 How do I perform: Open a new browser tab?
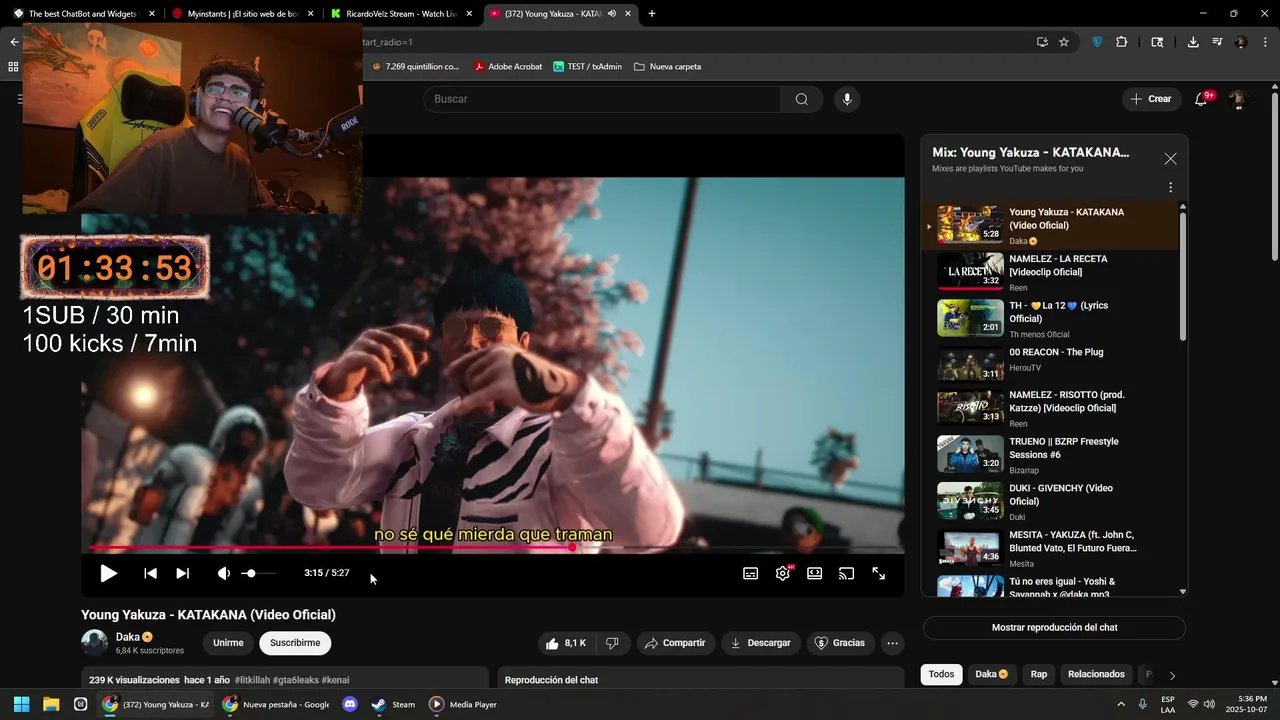[x=652, y=14]
